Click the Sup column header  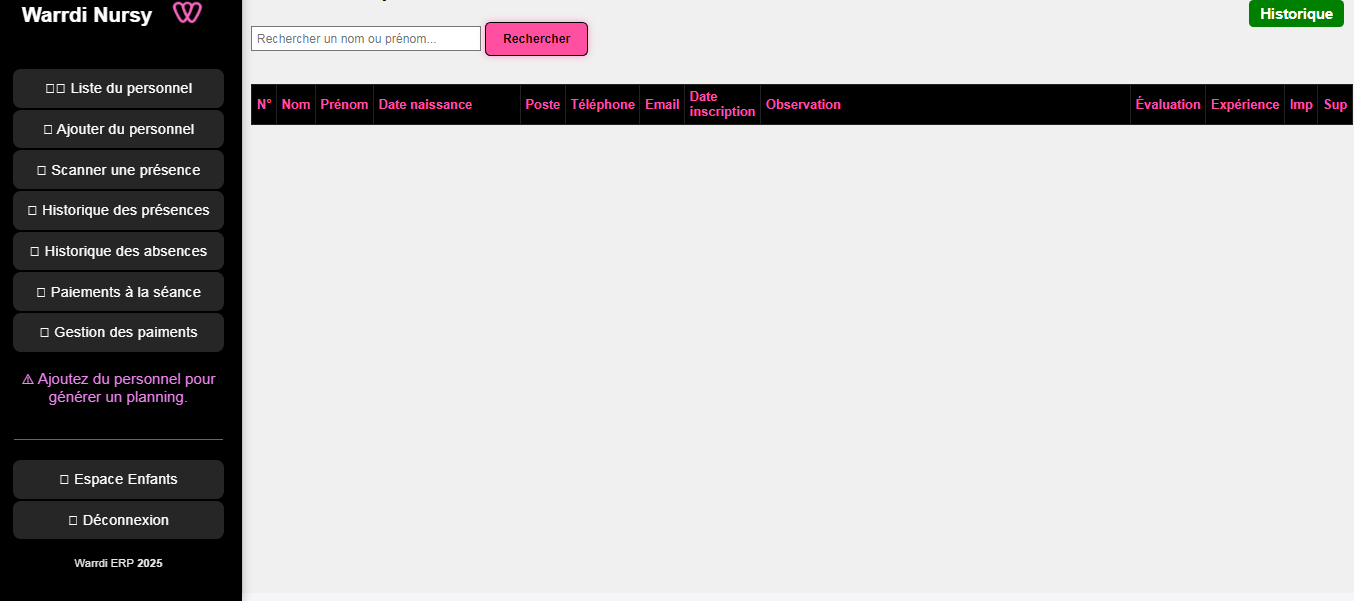click(x=1335, y=104)
